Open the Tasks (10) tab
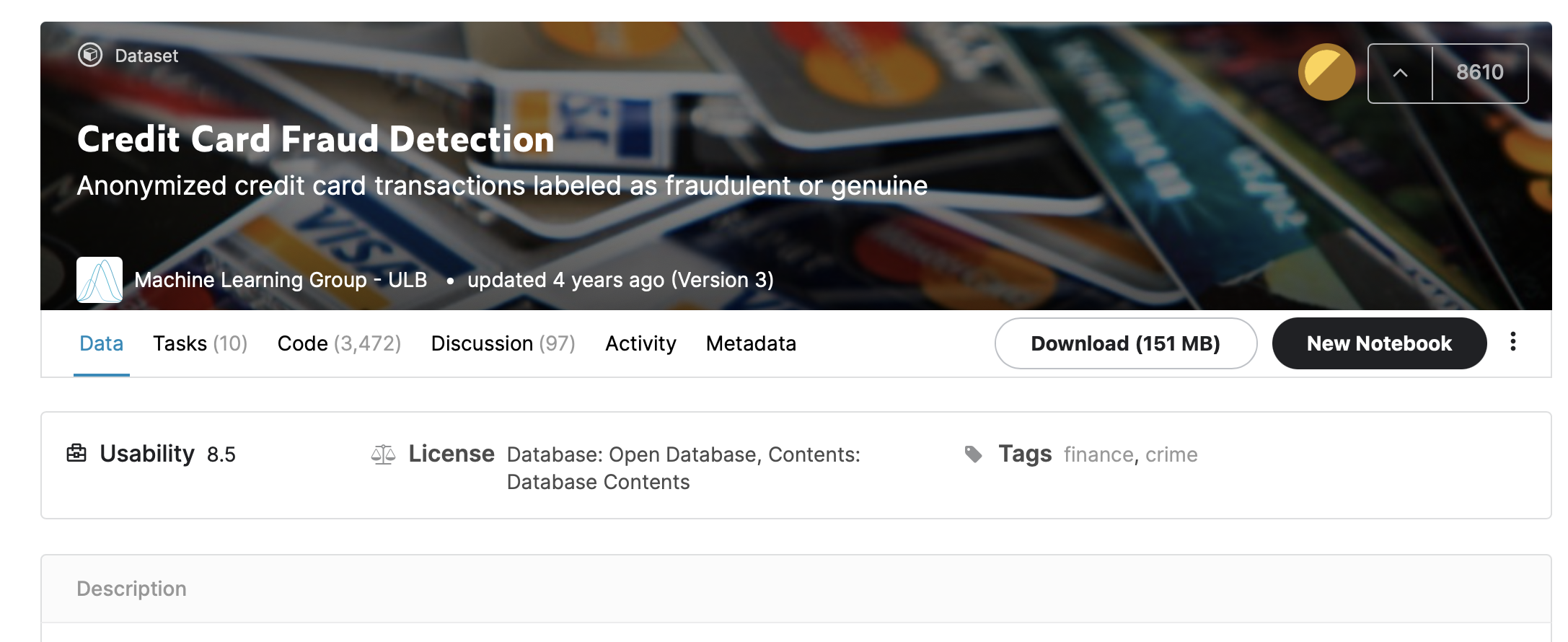Image resolution: width=1568 pixels, height=642 pixels. click(x=201, y=343)
